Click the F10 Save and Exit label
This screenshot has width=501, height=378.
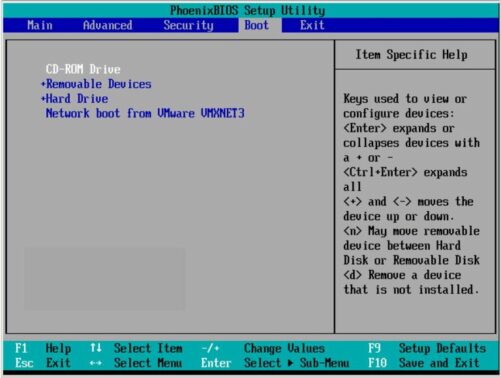point(424,363)
